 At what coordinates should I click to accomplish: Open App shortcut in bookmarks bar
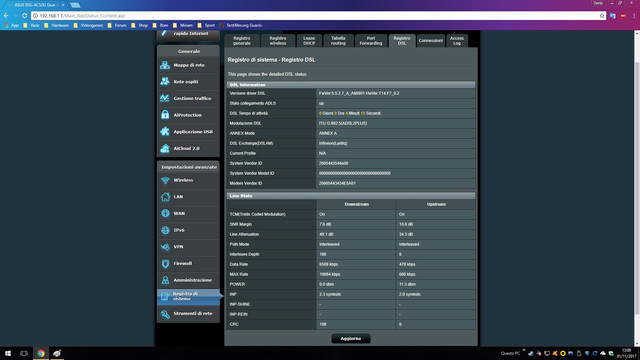point(11,25)
